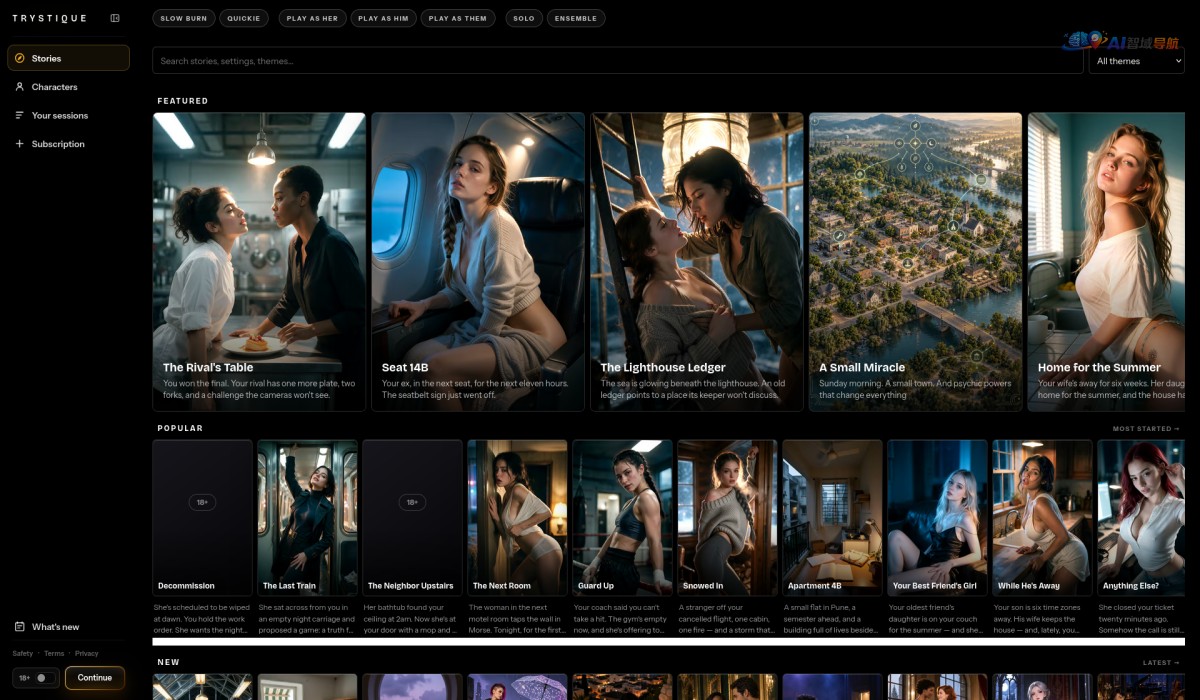Follow the Most Started link
This screenshot has width=1200, height=700.
(1146, 429)
